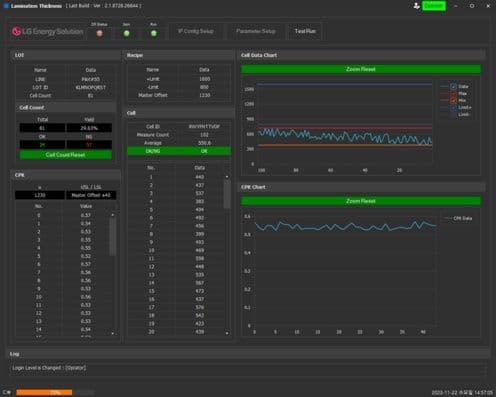Click the Yield percentage value field
Image resolution: width=496 pixels, height=397 pixels.
point(89,128)
